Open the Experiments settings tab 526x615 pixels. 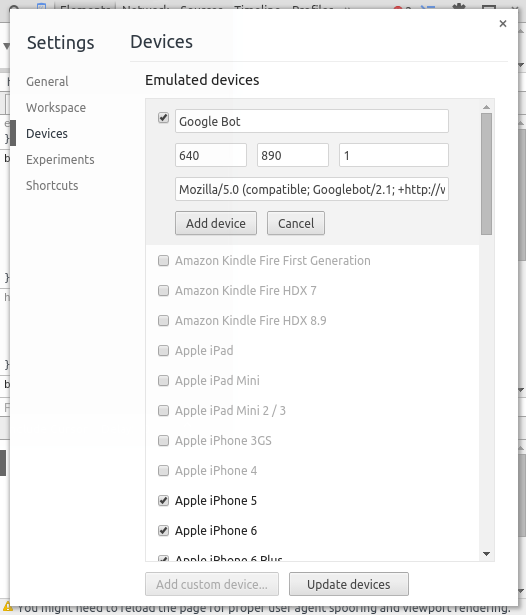pyautogui.click(x=60, y=160)
